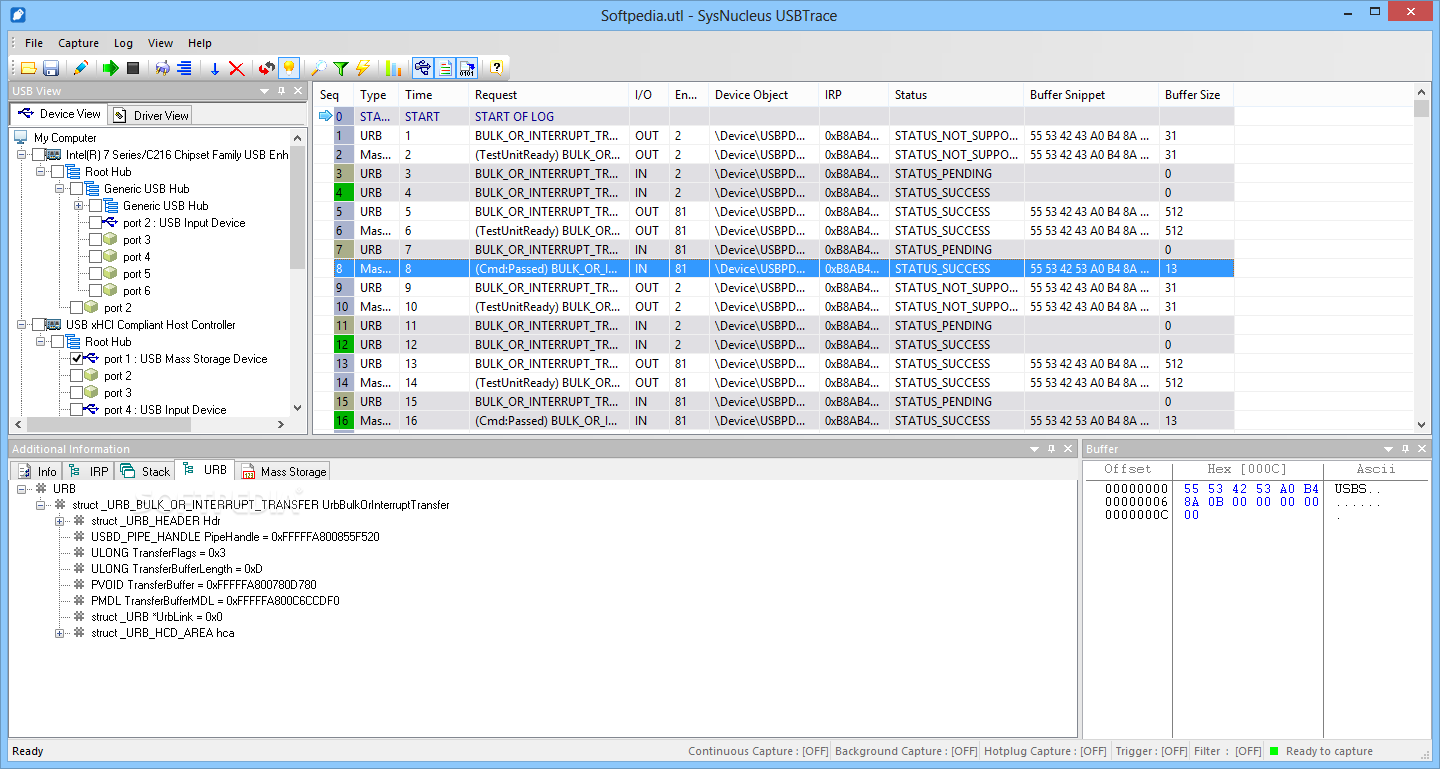Sort by the Request column header
The image size is (1440, 769).
(549, 95)
